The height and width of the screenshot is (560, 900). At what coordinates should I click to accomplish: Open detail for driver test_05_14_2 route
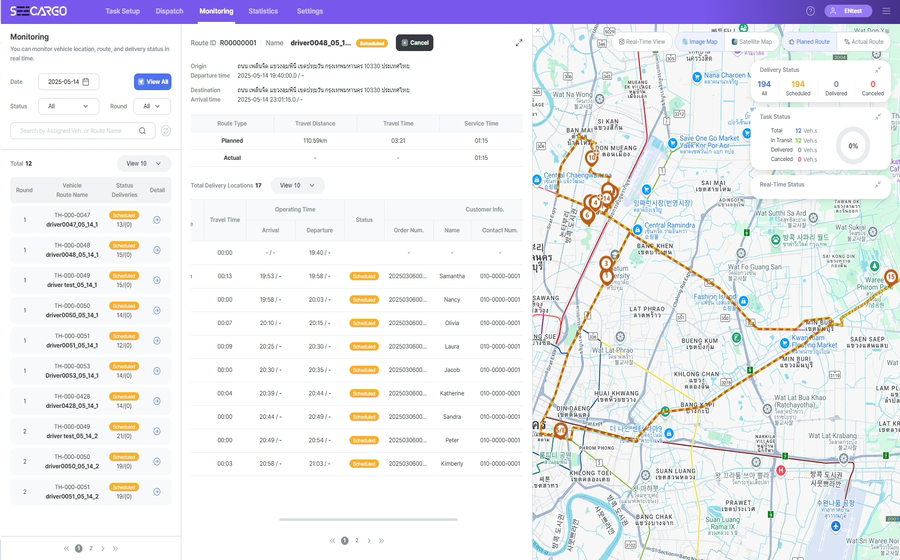[157, 431]
